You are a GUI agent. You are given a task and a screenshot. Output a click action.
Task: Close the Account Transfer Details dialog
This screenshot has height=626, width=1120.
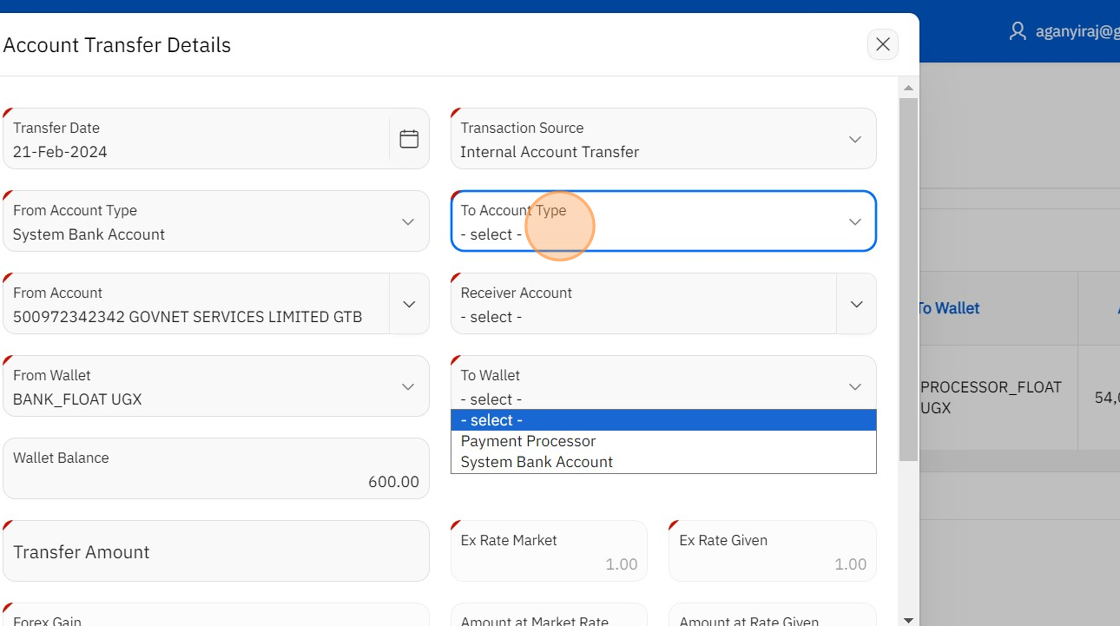(882, 44)
